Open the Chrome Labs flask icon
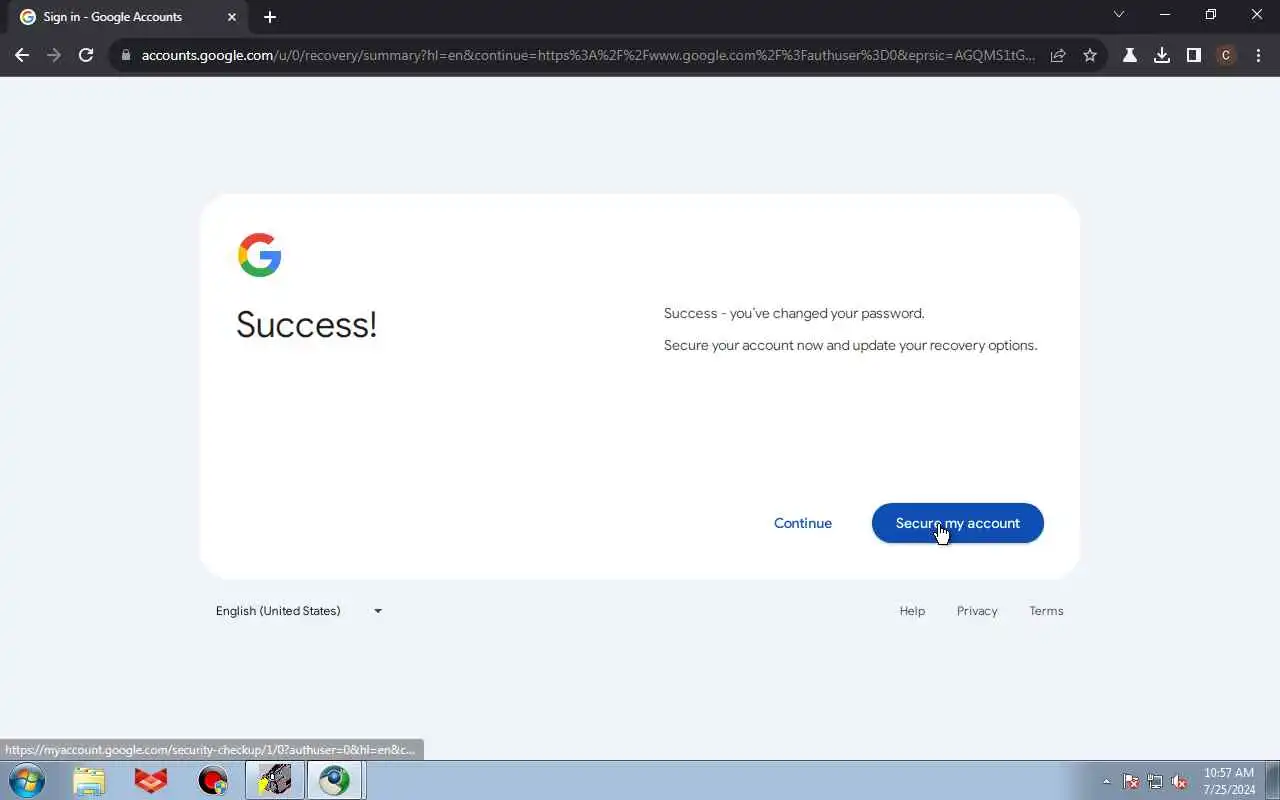The height and width of the screenshot is (800, 1280). point(1130,55)
